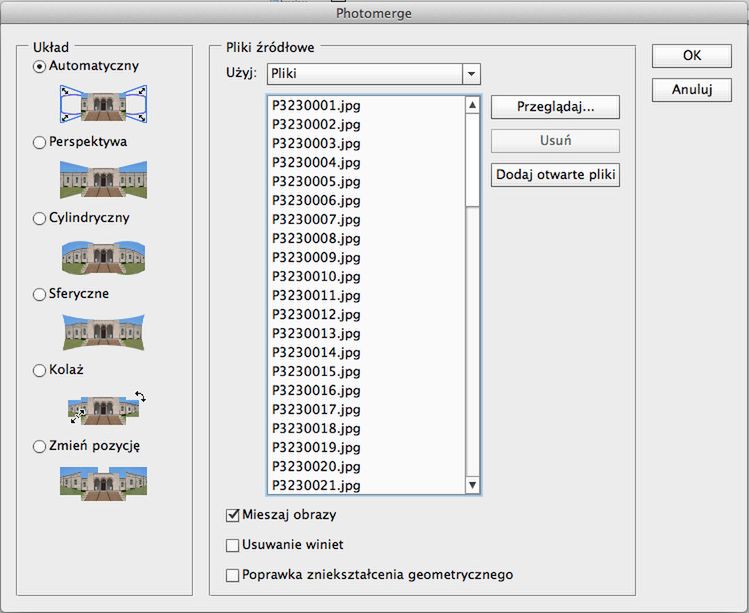Select file P3230009.jpg in list
This screenshot has height=613, width=749.
point(366,258)
